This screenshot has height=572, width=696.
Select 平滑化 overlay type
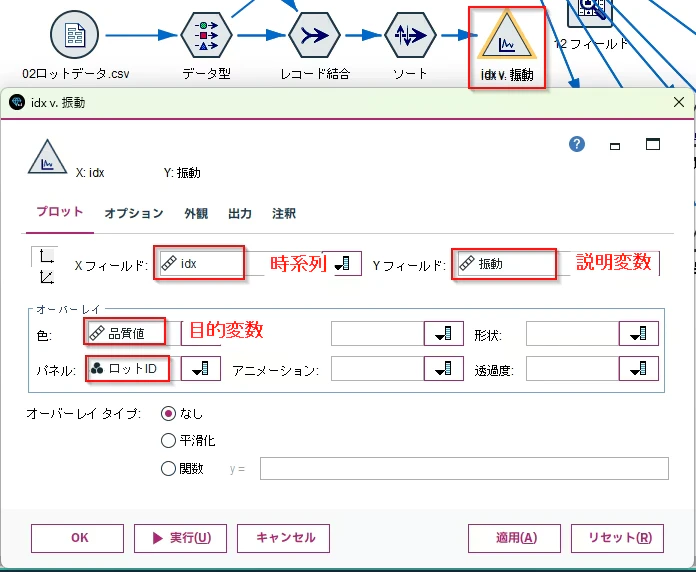tap(168, 441)
